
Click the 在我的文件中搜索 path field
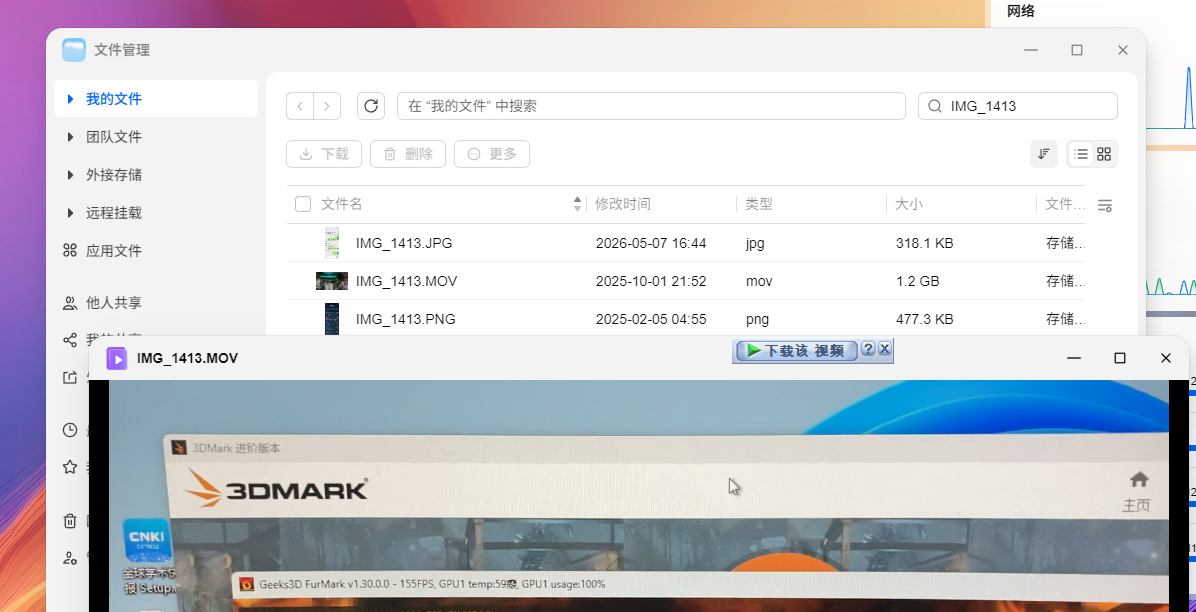[x=651, y=106]
